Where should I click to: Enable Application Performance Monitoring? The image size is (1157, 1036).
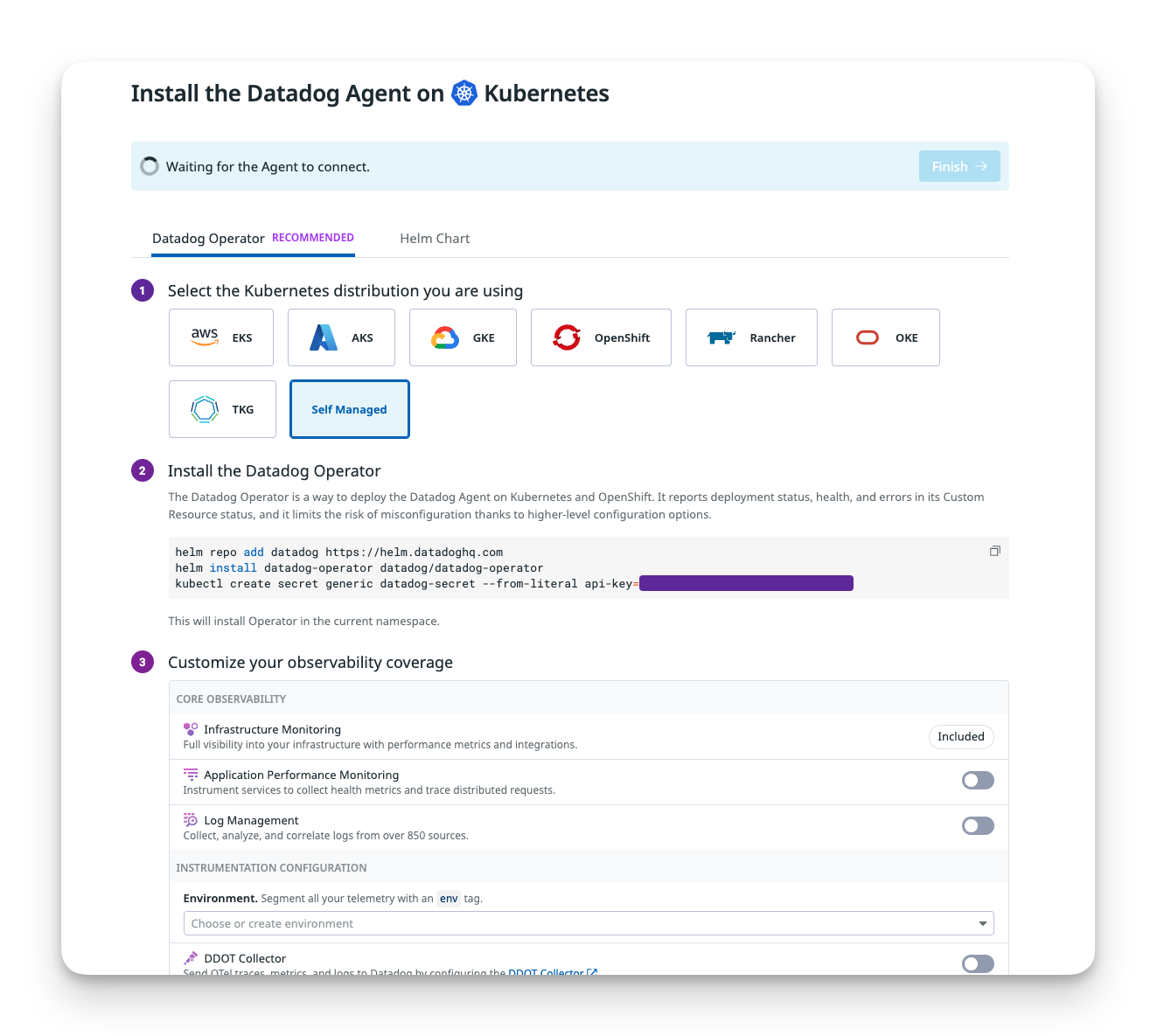[978, 780]
